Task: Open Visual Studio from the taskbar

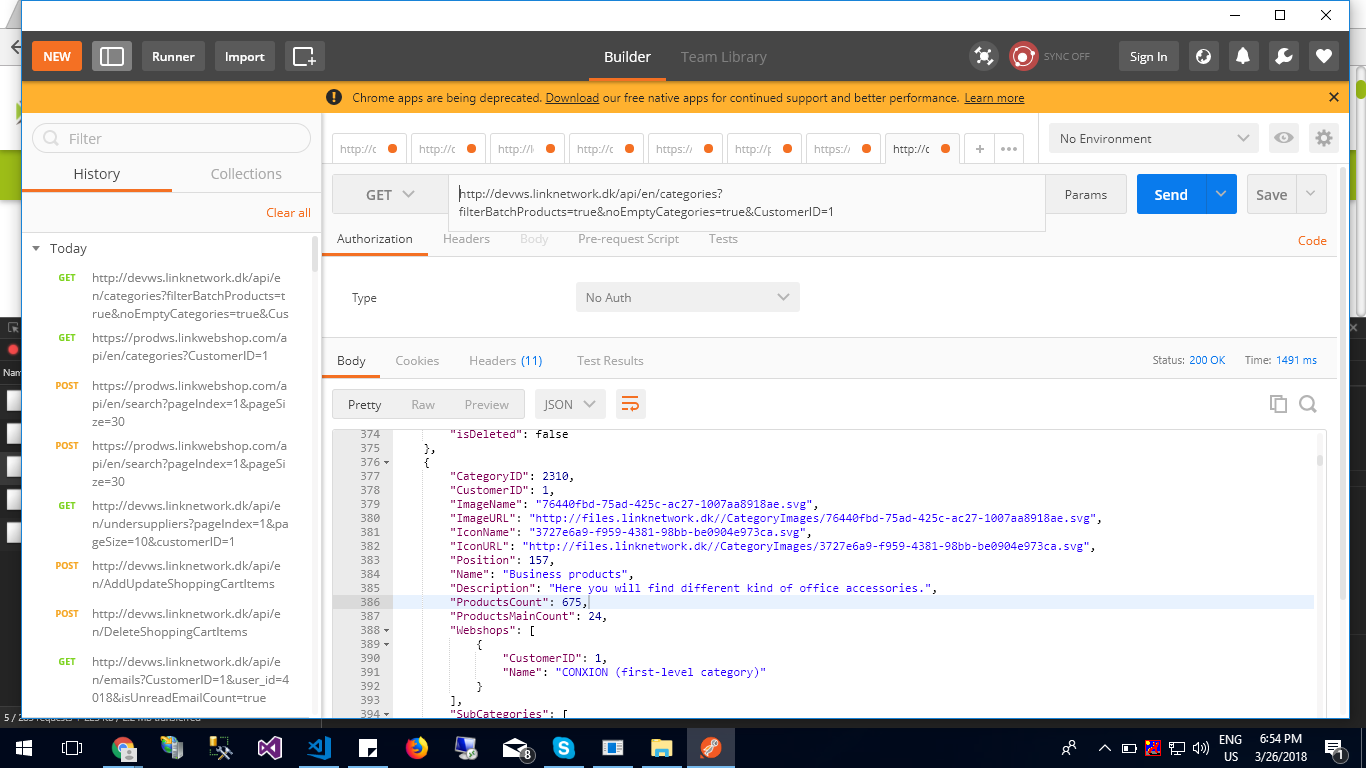Action: click(270, 747)
